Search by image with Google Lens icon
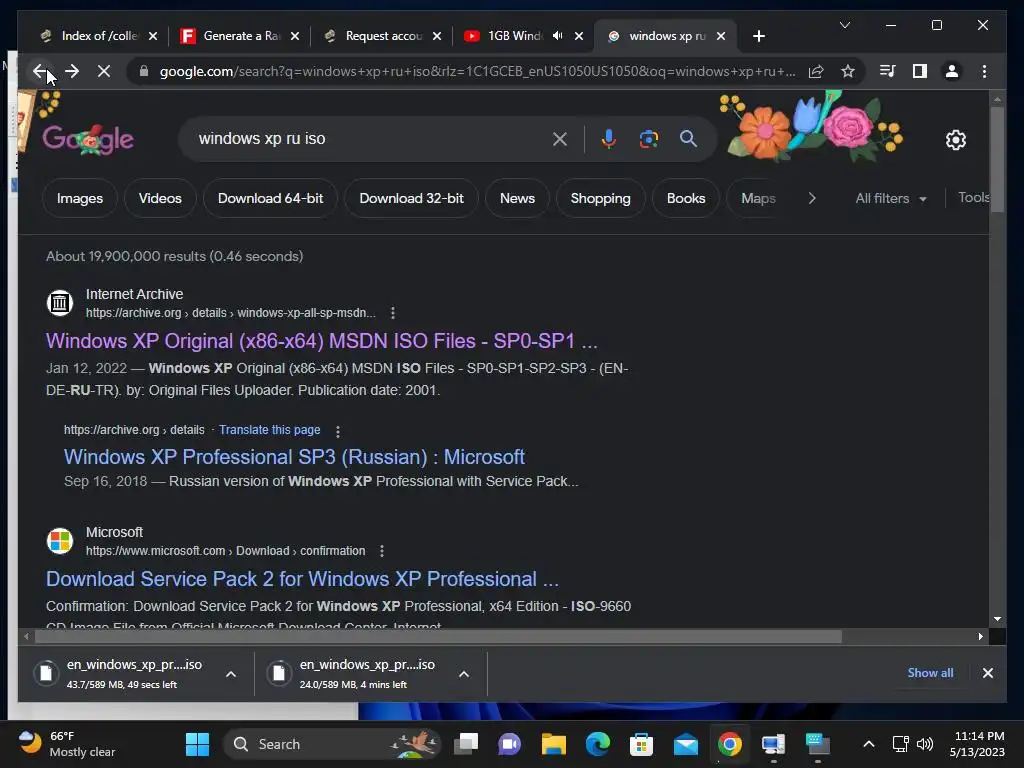This screenshot has width=1024, height=768. point(648,138)
